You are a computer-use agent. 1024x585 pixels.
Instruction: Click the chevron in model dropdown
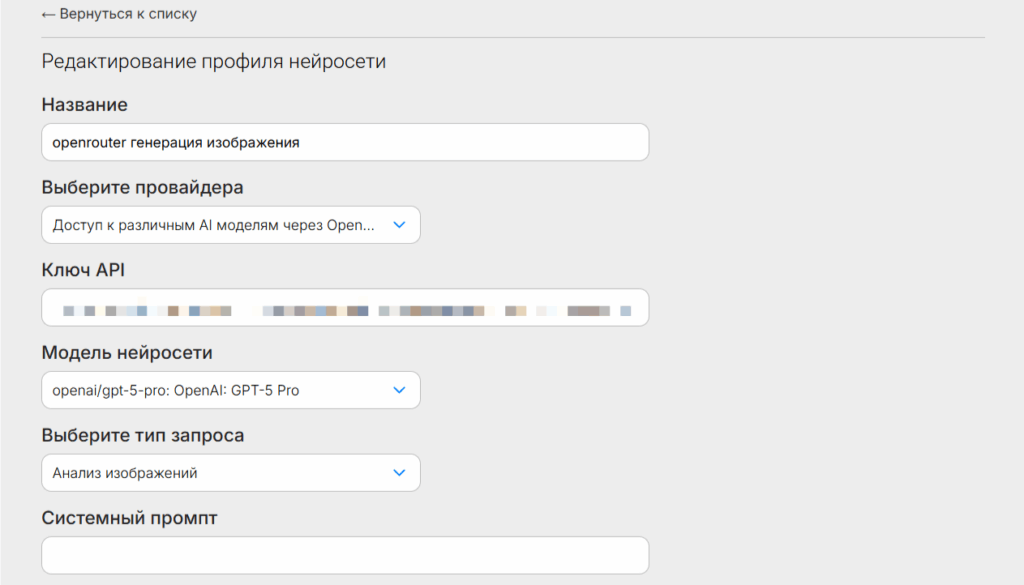[399, 390]
